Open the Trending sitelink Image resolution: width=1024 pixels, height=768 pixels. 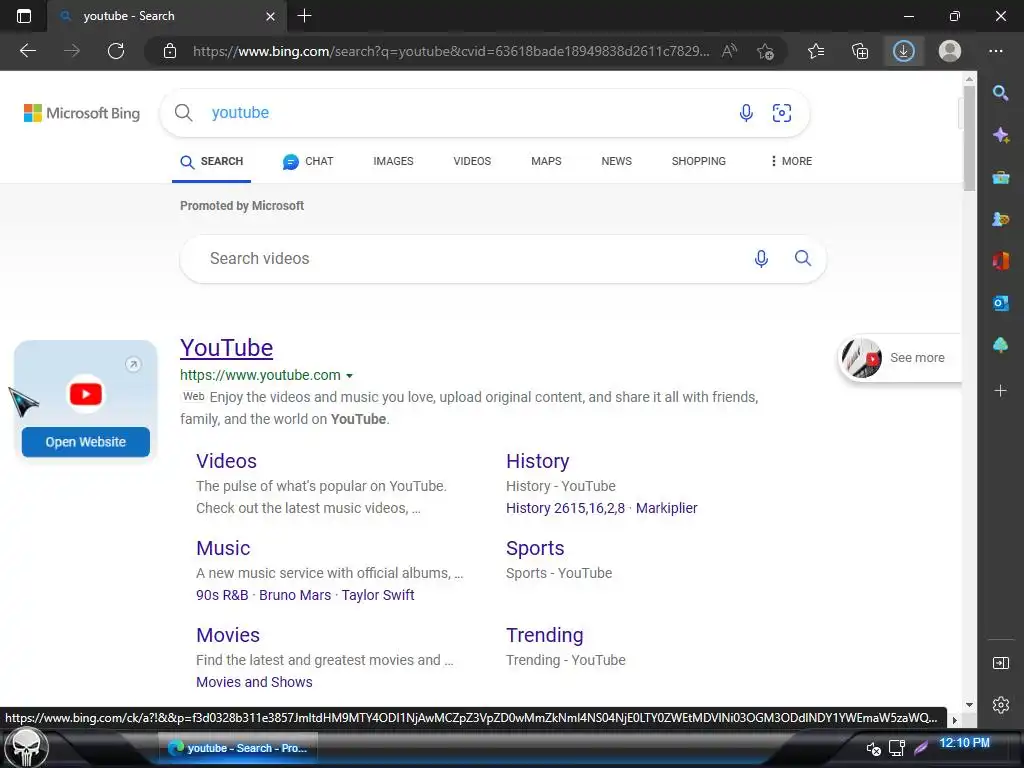point(545,635)
